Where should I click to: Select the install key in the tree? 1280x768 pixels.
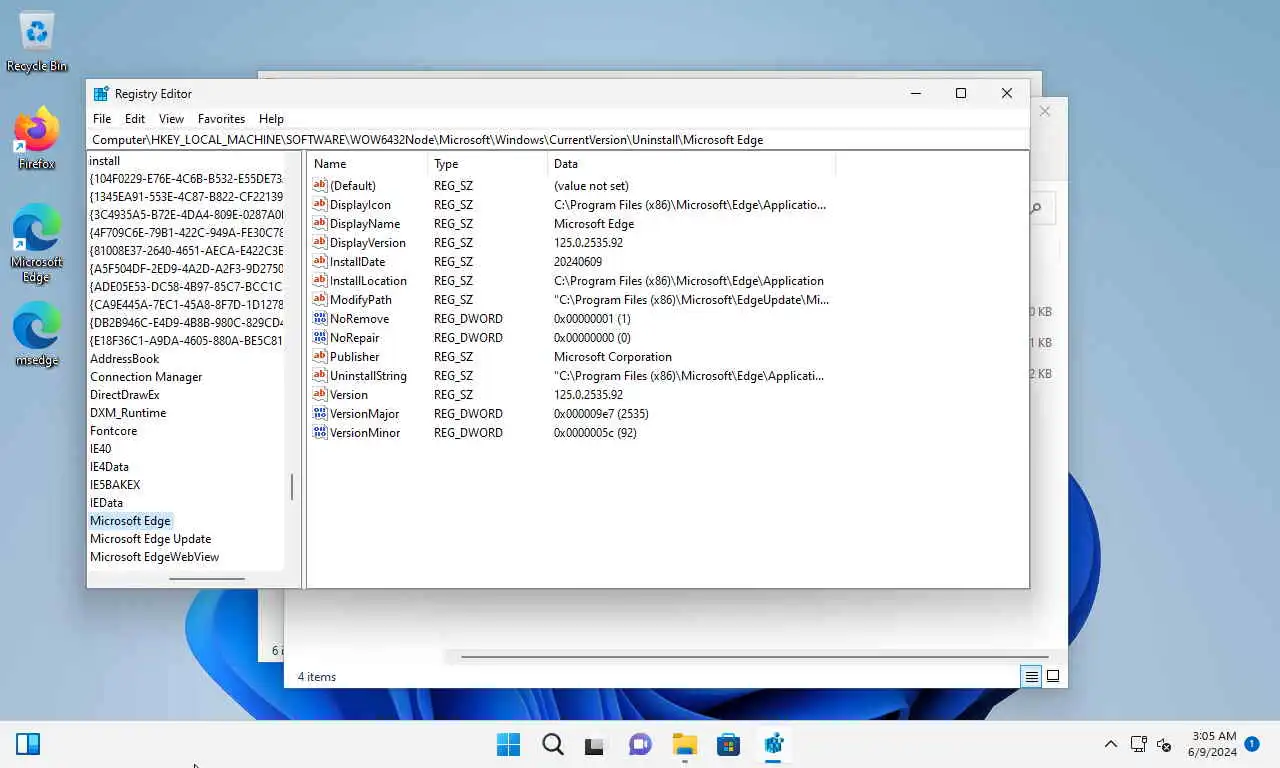pos(105,161)
